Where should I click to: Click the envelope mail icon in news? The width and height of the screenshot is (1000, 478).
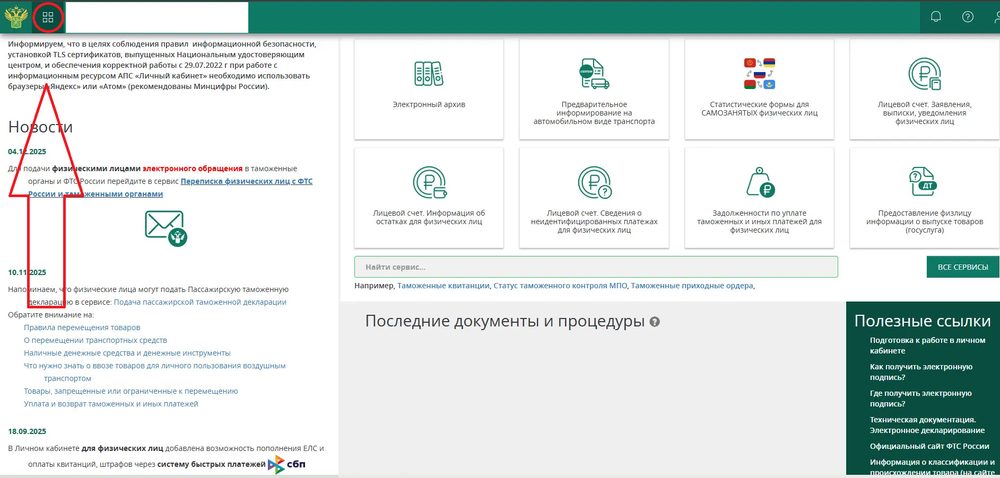coord(166,228)
